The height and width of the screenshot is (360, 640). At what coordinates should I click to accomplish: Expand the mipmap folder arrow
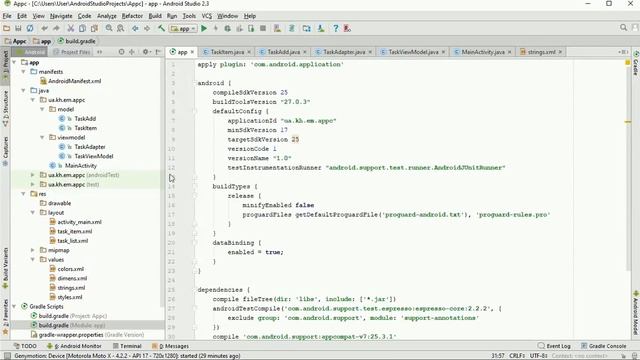click(x=33, y=250)
